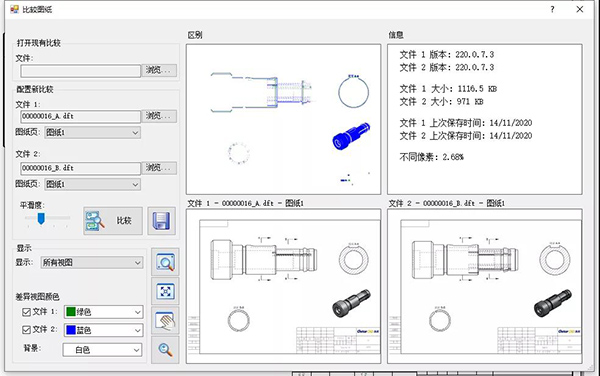Click the empty 打开现有比较 file field
This screenshot has height=376, width=600.
point(80,71)
